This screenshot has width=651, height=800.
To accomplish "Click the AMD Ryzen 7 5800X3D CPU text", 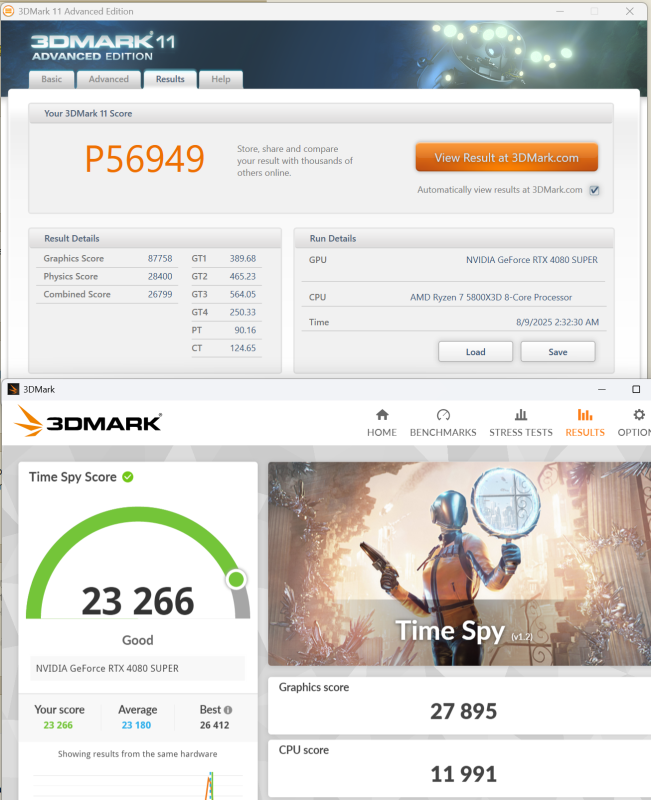I will tap(491, 297).
